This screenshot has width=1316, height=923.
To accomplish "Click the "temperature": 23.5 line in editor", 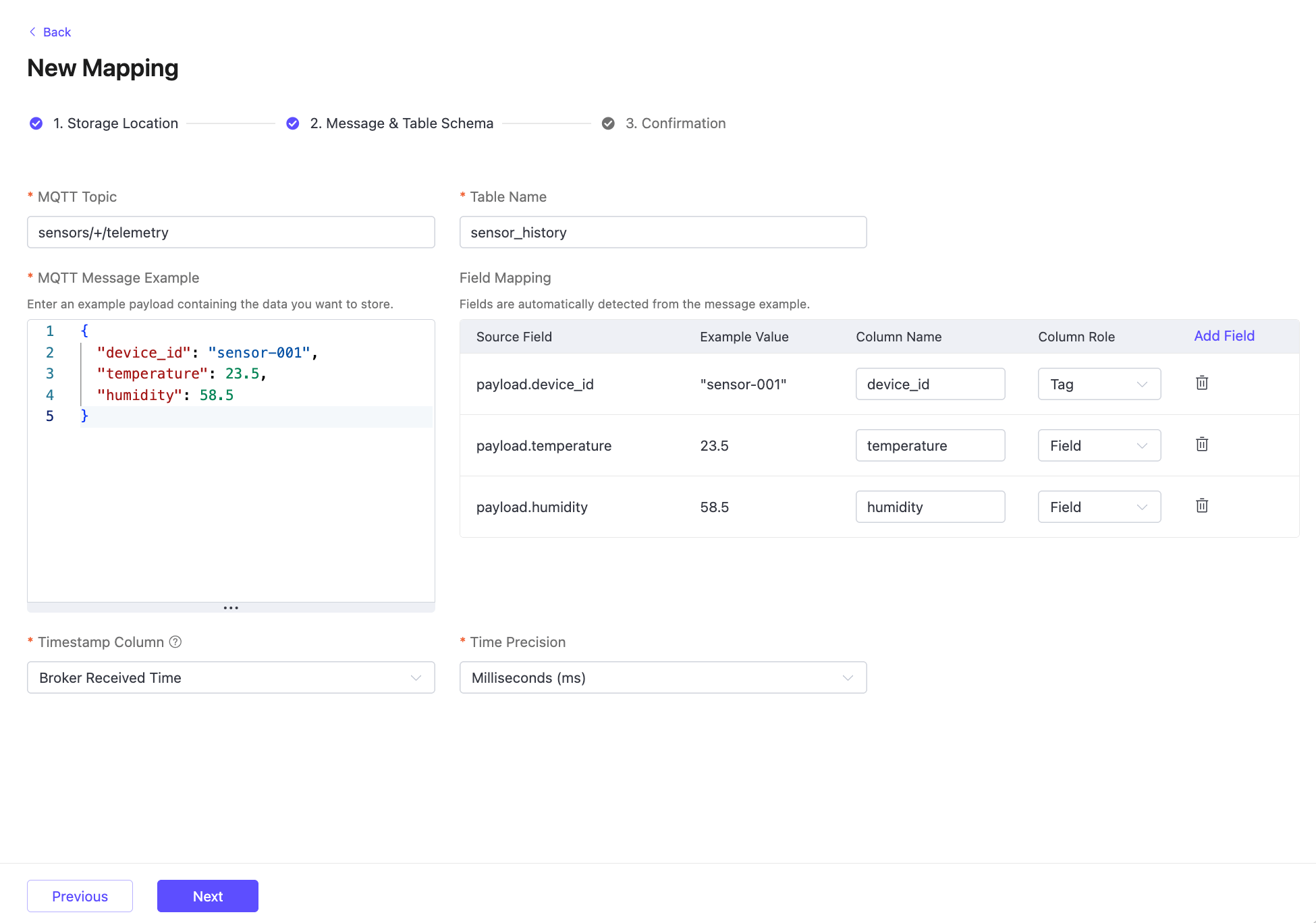I will tap(182, 374).
